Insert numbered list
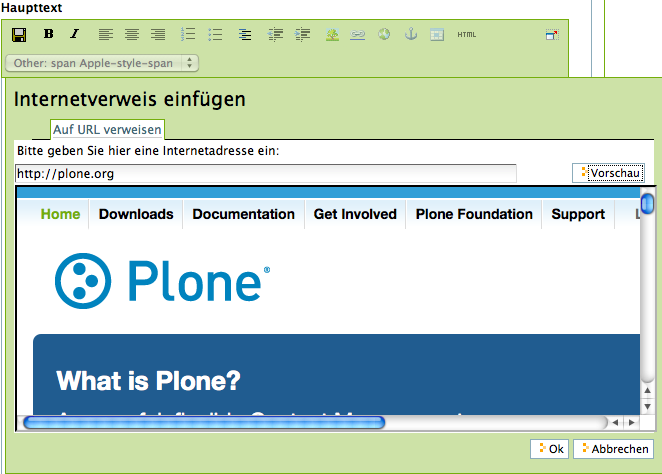The image size is (662, 474). (188, 34)
